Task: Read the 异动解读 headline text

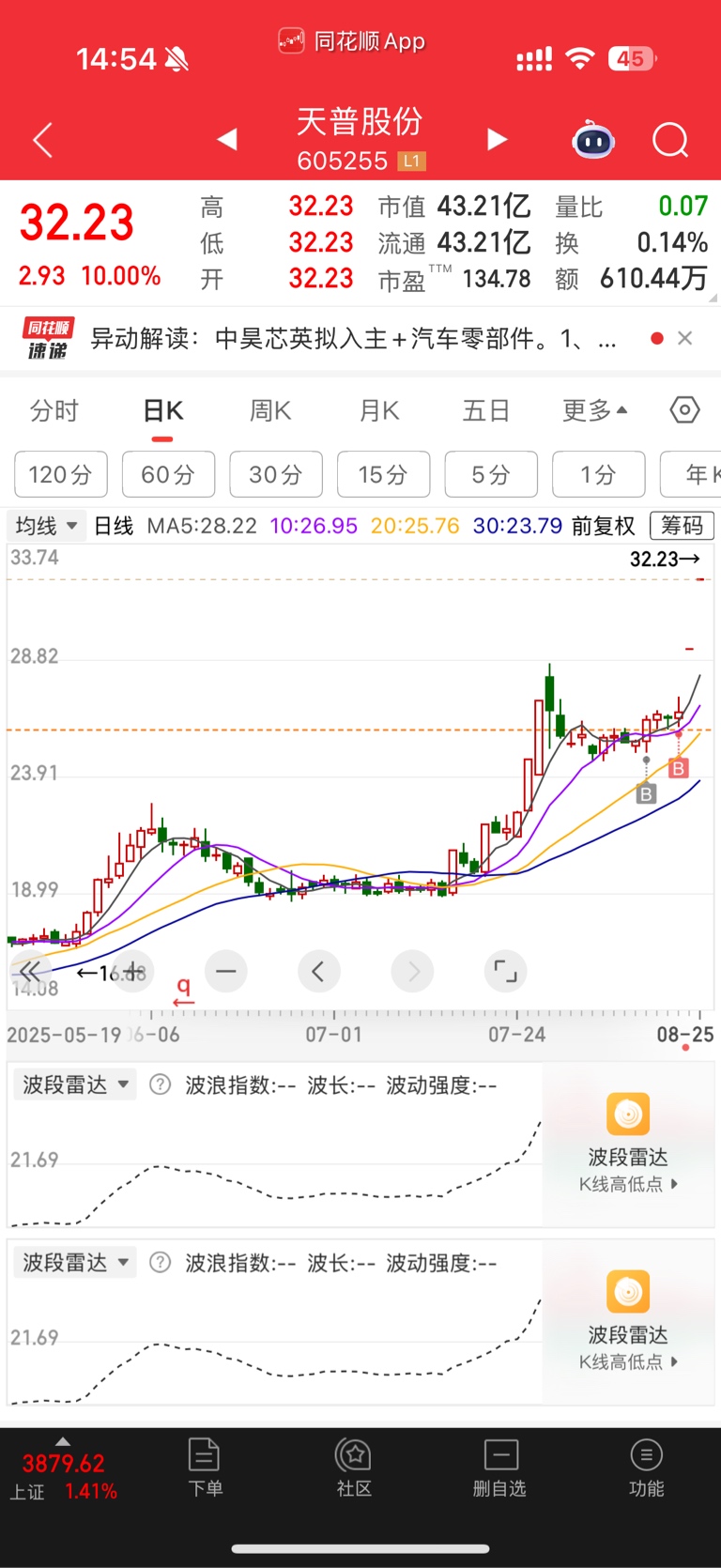Action: 353,338
